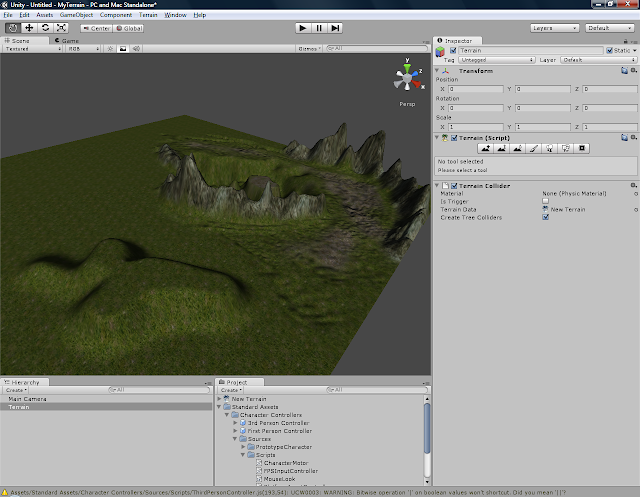Toggle the Create Tree Colliders checkbox
The image size is (640, 497).
pyautogui.click(x=545, y=217)
